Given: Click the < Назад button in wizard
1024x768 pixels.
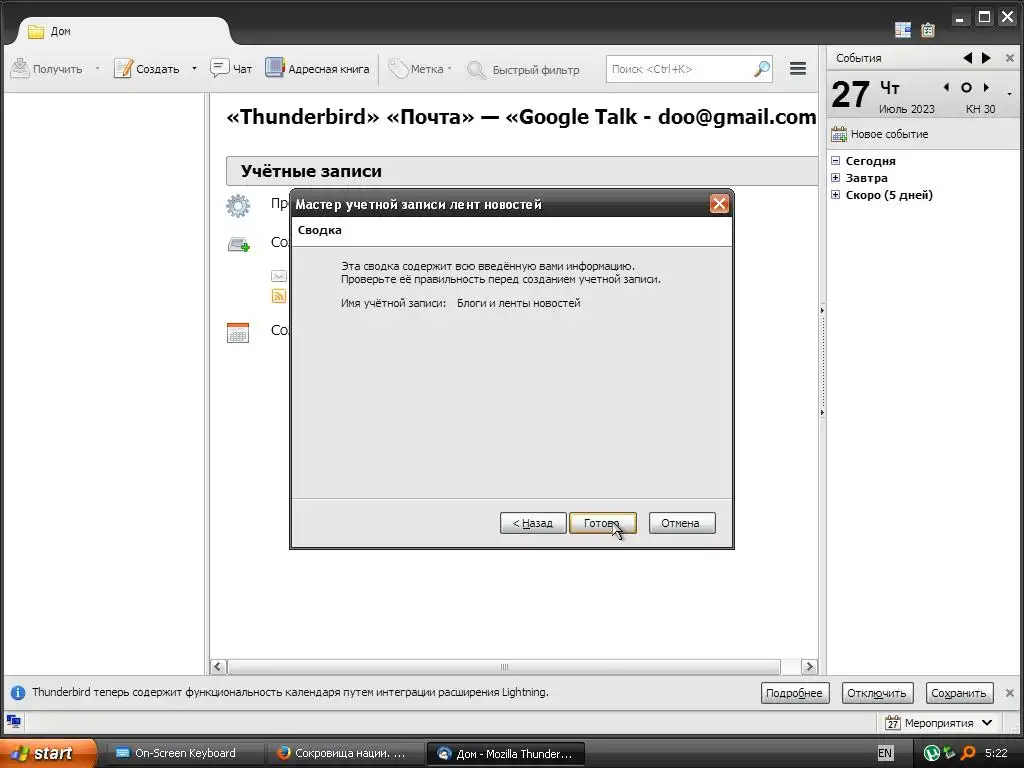Looking at the screenshot, I should pyautogui.click(x=533, y=523).
